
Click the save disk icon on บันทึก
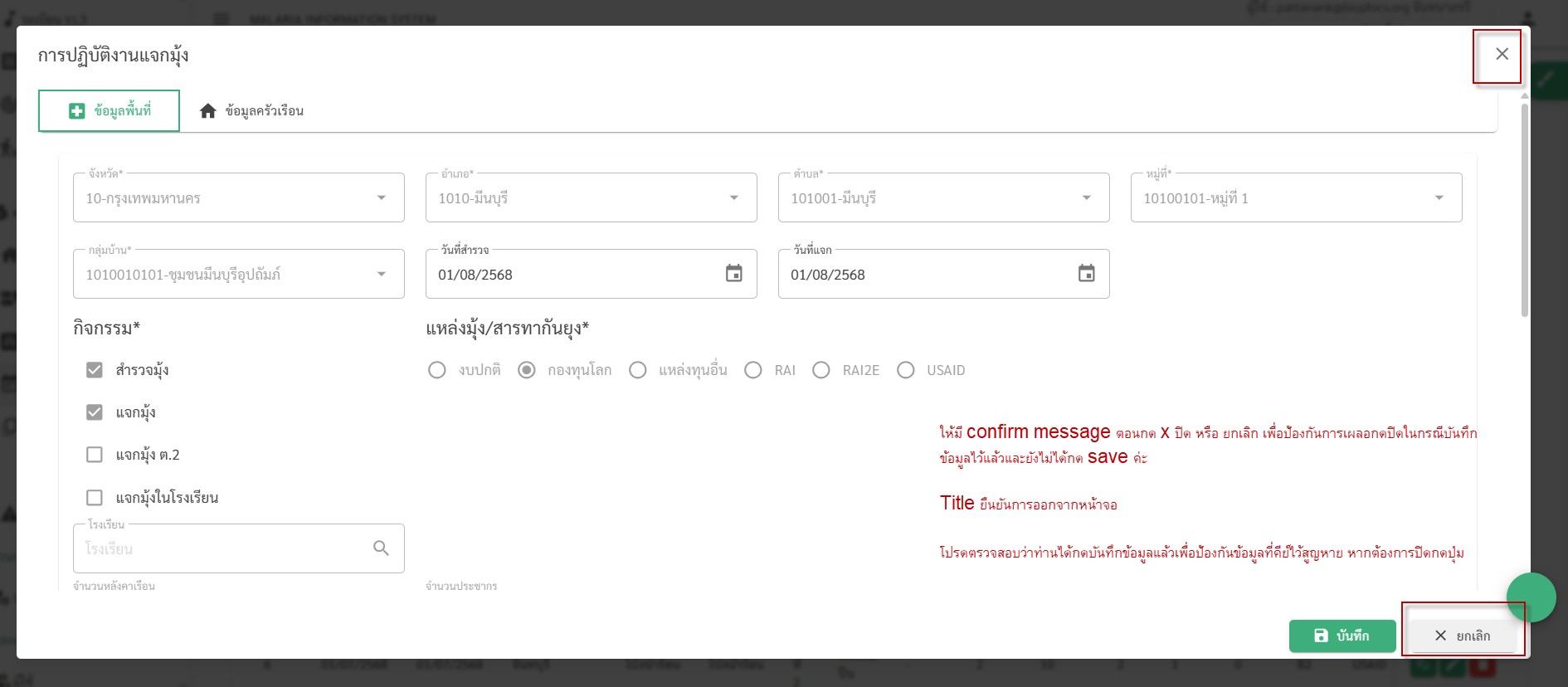[x=1322, y=636]
